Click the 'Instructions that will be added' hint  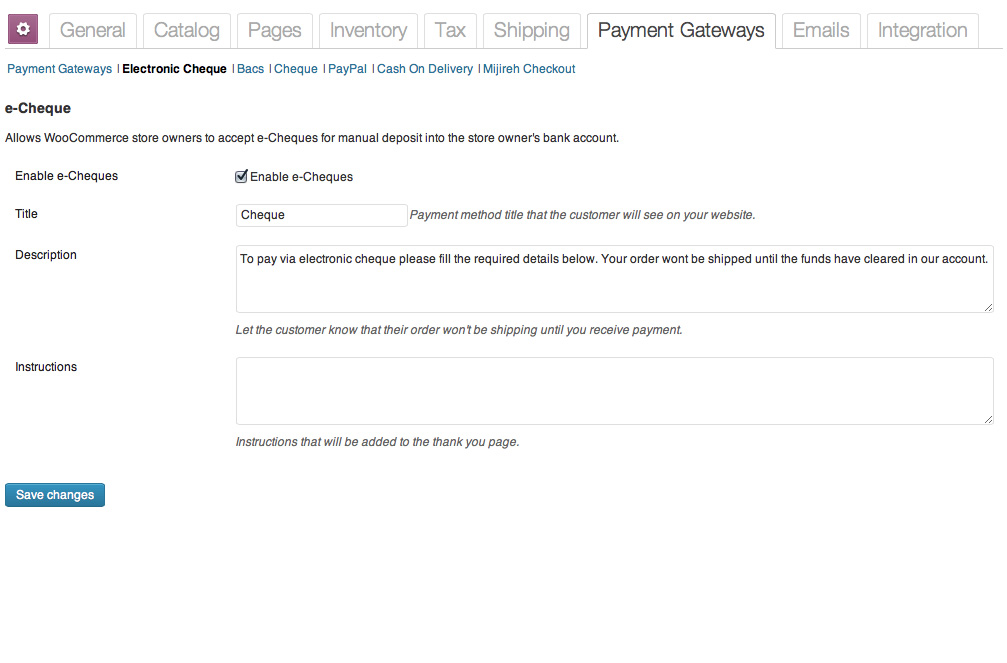click(378, 442)
